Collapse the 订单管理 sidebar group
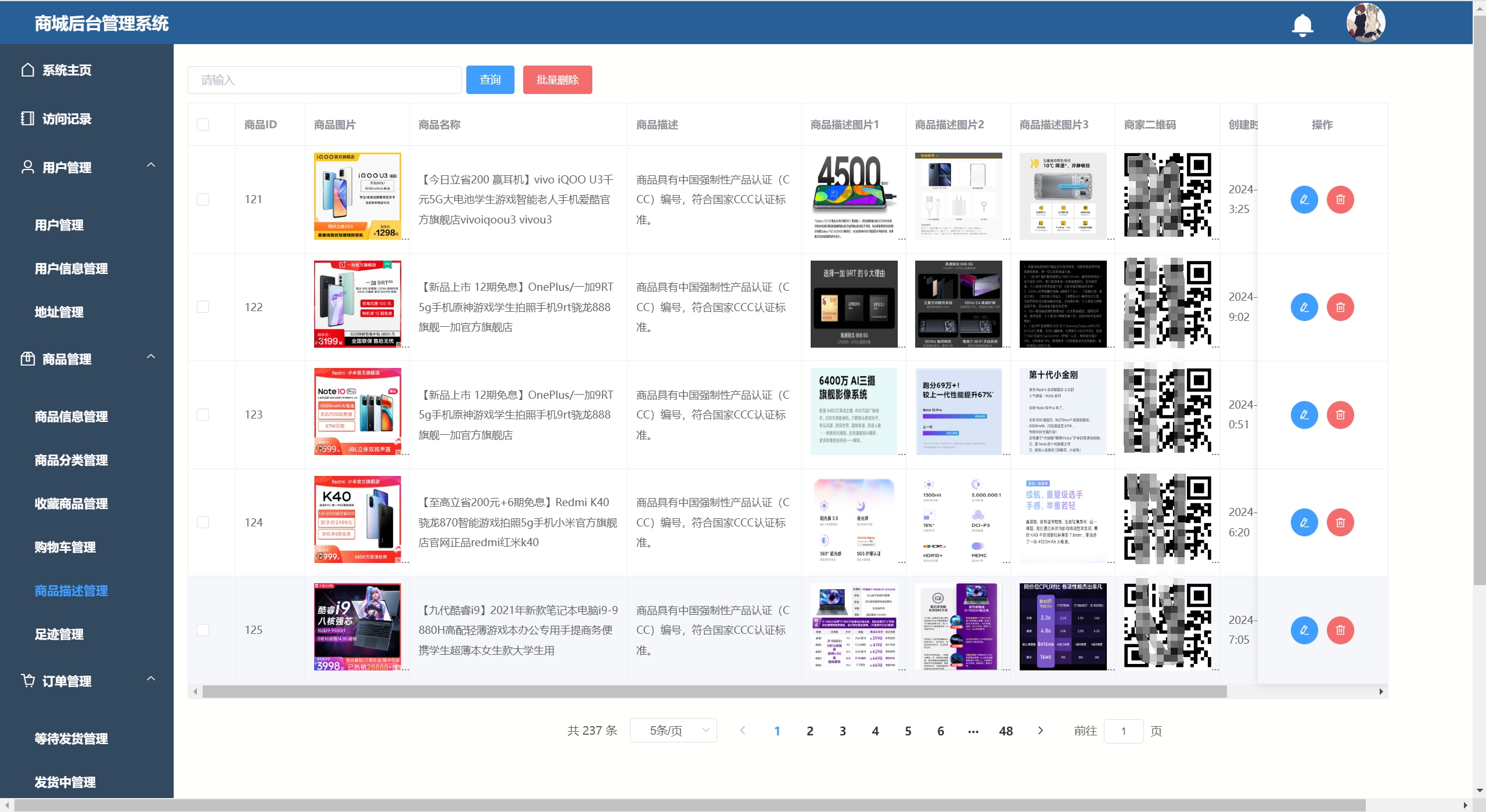 coord(151,679)
